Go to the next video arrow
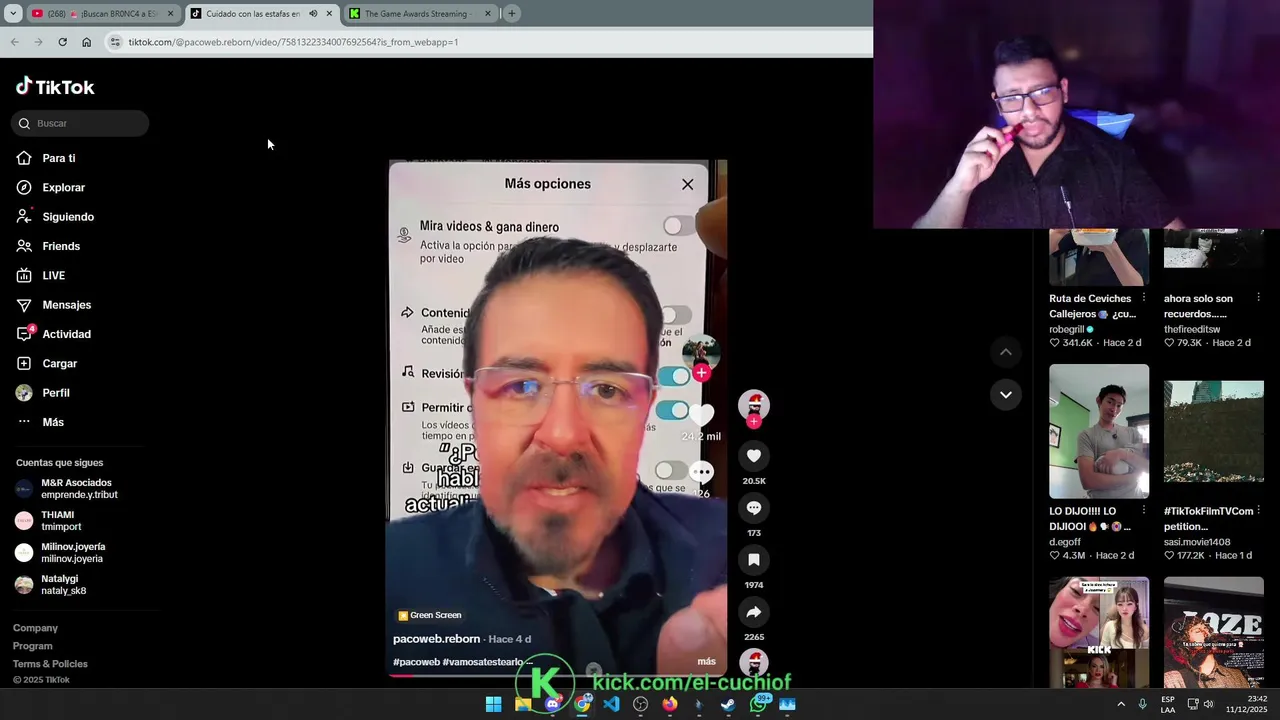The width and height of the screenshot is (1280, 720). [1006, 394]
